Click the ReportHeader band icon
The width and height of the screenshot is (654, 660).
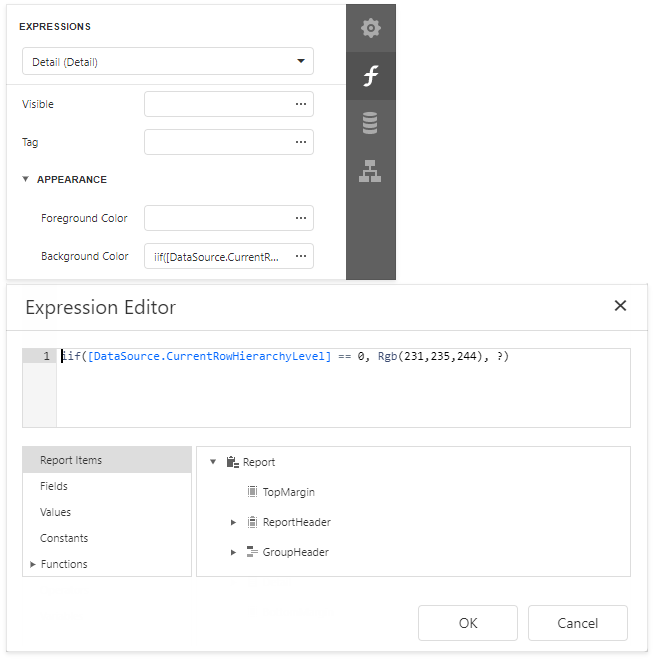(x=252, y=522)
